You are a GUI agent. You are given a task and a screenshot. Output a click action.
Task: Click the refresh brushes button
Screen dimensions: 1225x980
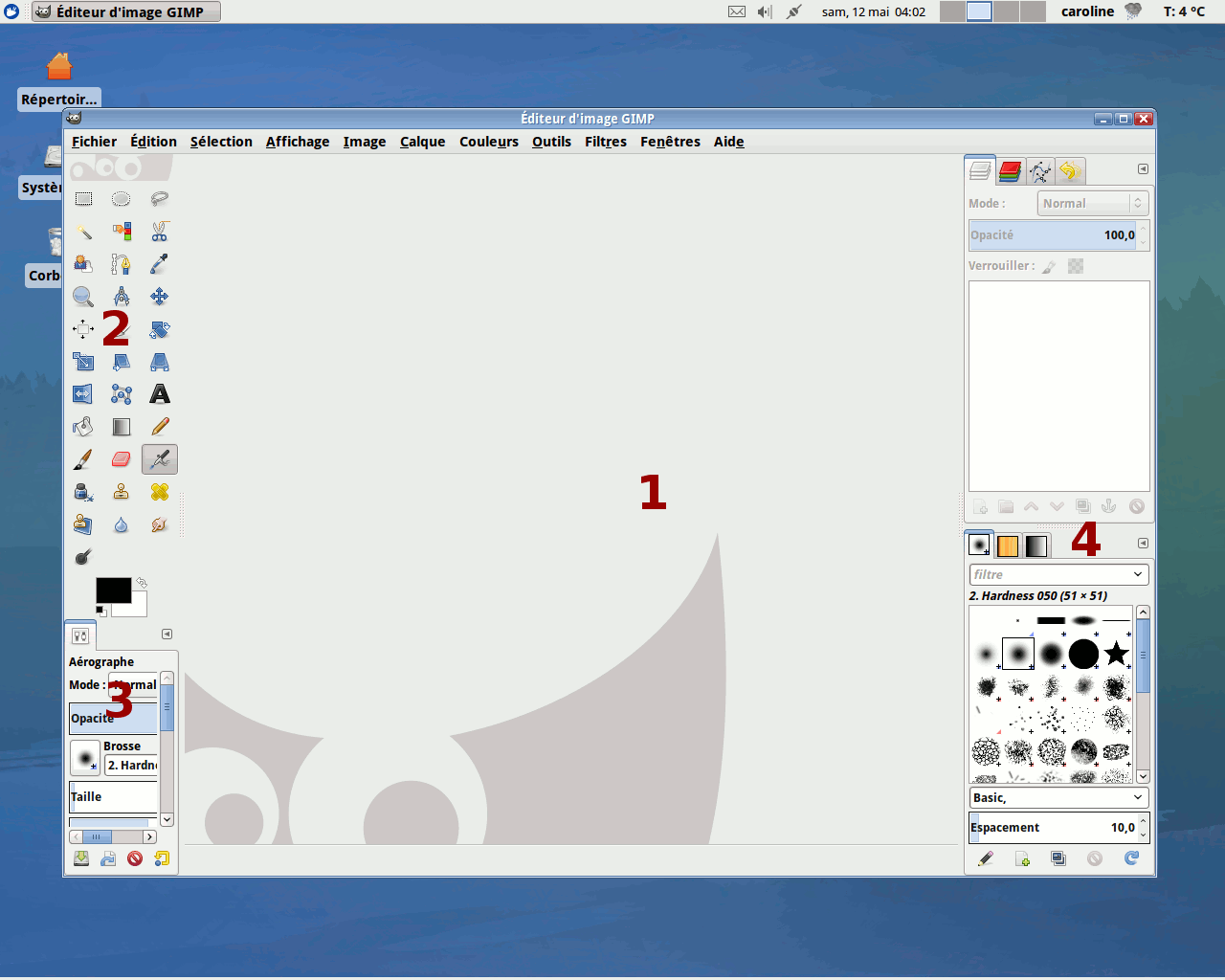click(x=1131, y=858)
